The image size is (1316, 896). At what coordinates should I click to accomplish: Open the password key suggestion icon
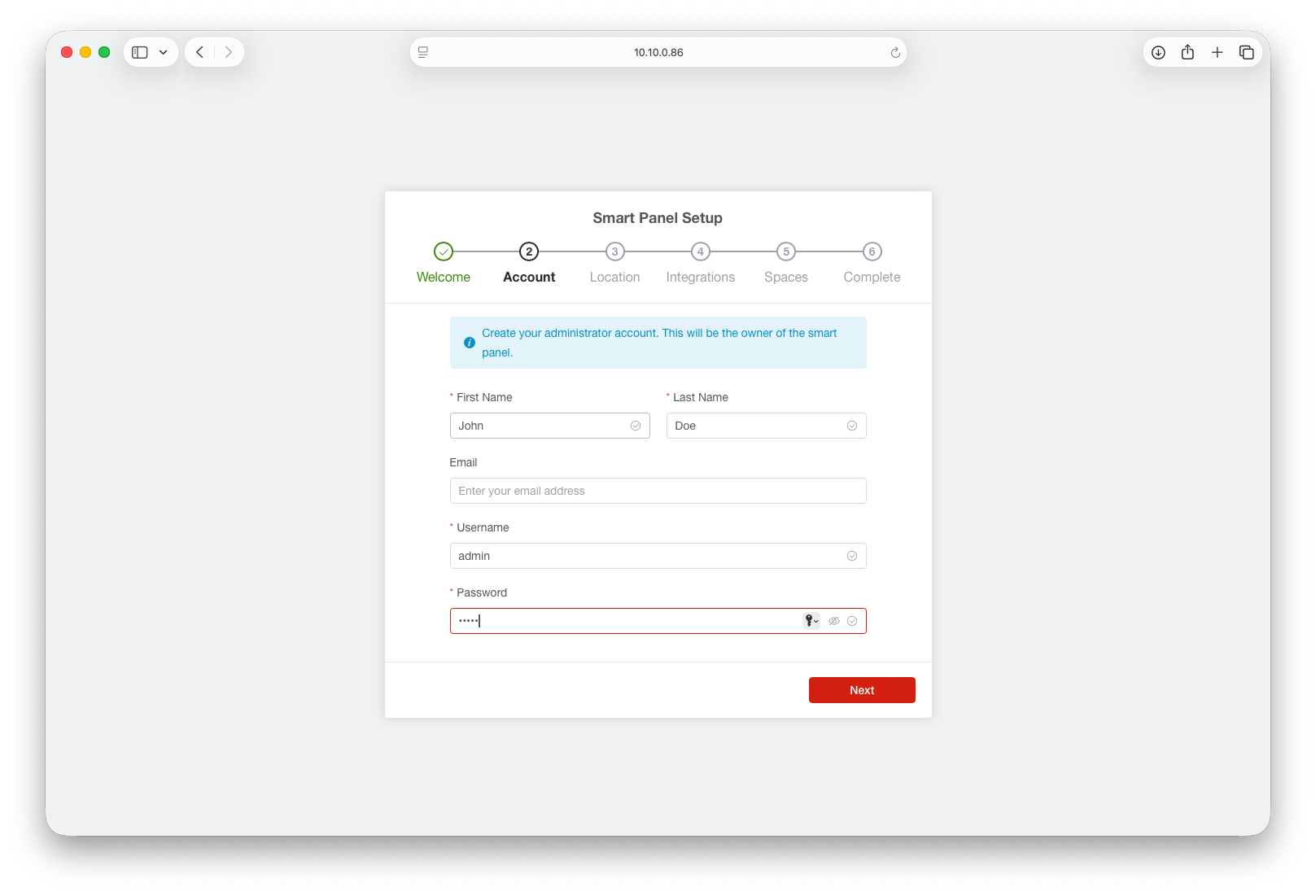coord(808,620)
